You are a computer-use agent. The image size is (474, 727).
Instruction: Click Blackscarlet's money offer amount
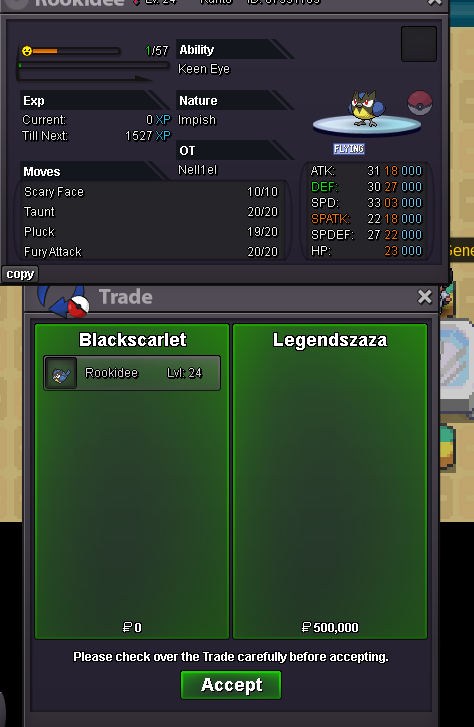click(x=132, y=627)
